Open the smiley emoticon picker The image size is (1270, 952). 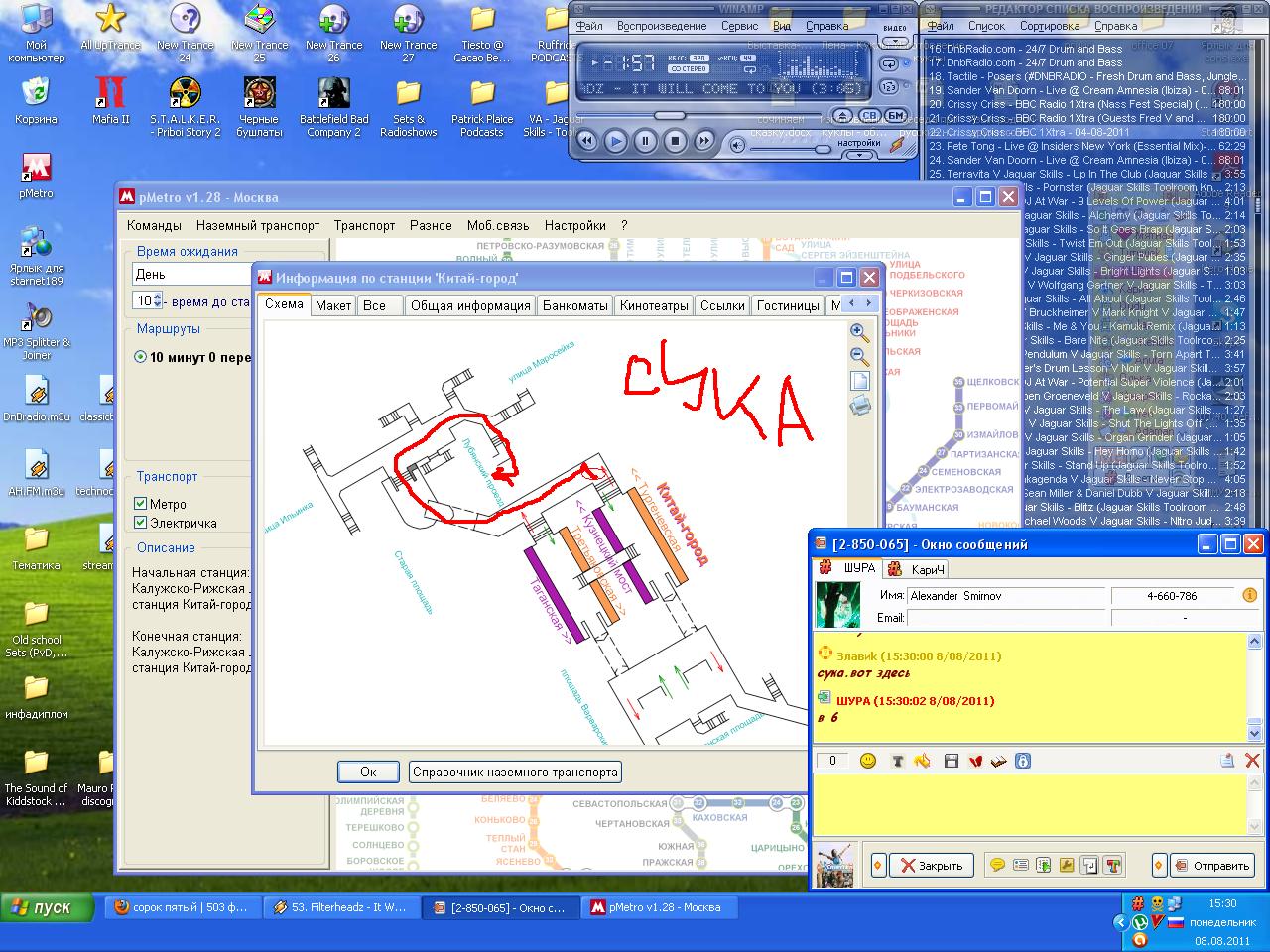tap(868, 761)
